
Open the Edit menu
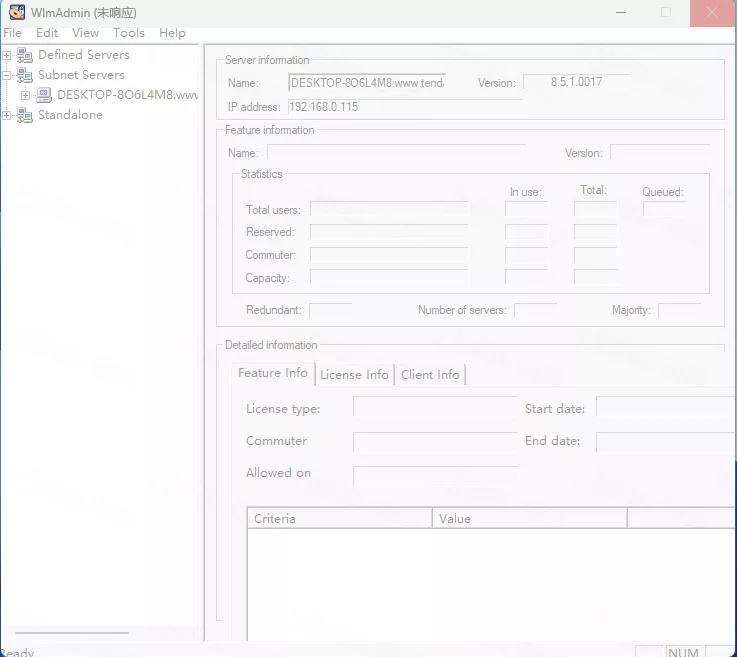pos(47,33)
